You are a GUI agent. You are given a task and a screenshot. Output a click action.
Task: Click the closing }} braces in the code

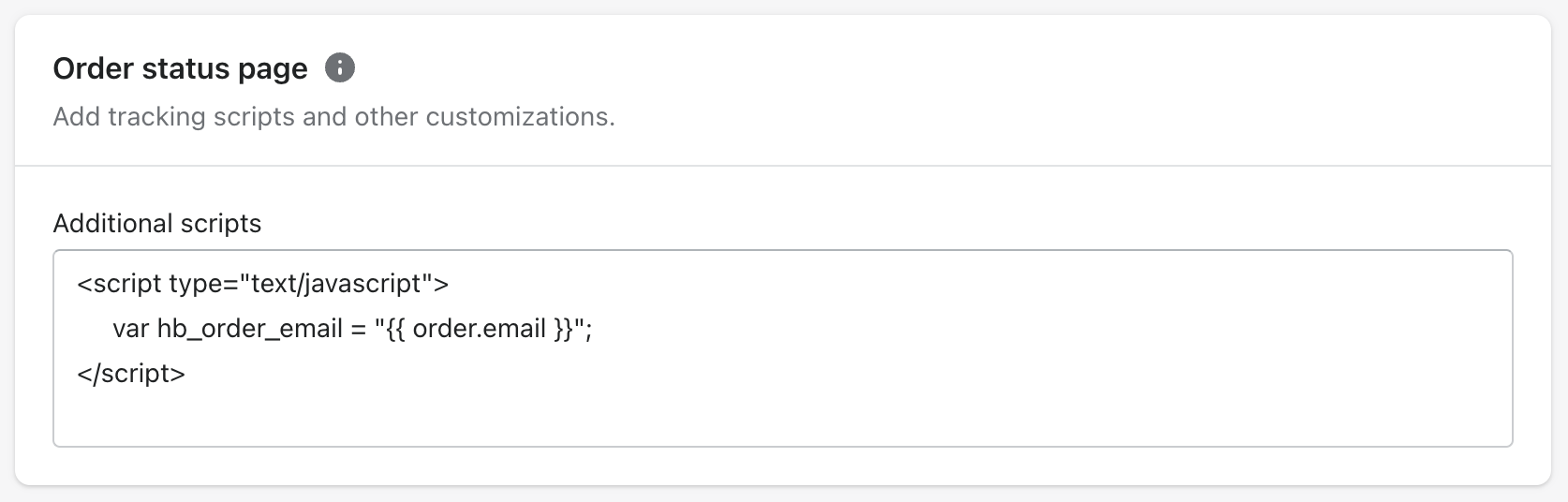[x=563, y=329]
